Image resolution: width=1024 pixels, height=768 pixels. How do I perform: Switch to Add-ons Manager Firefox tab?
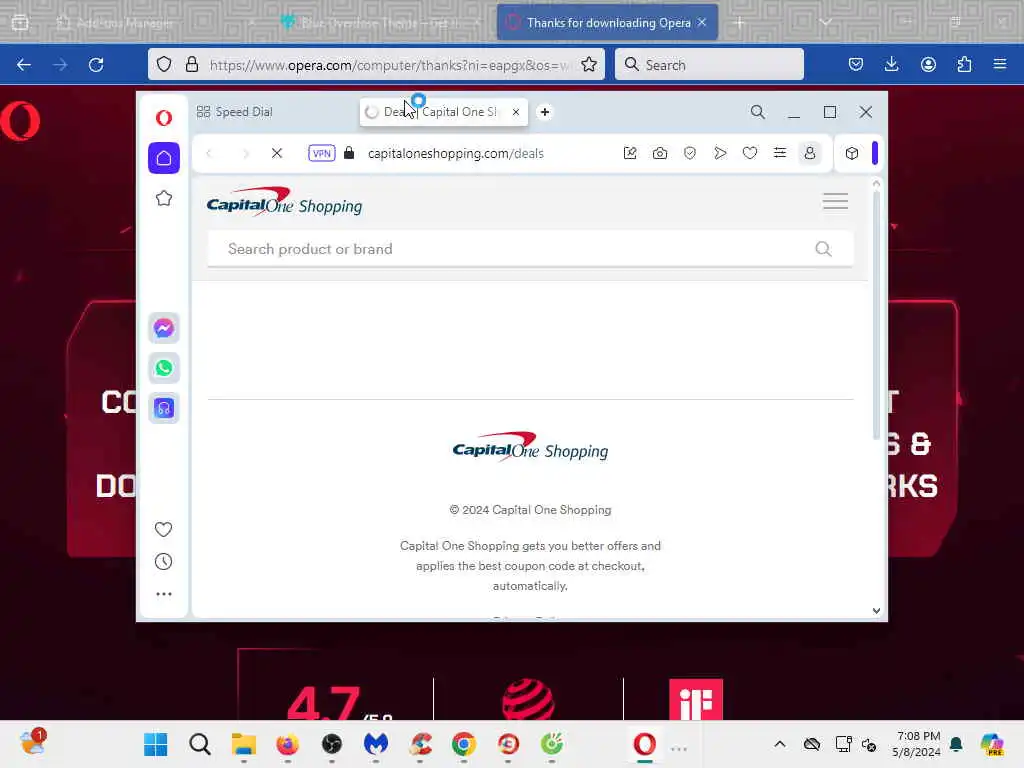pos(153,23)
